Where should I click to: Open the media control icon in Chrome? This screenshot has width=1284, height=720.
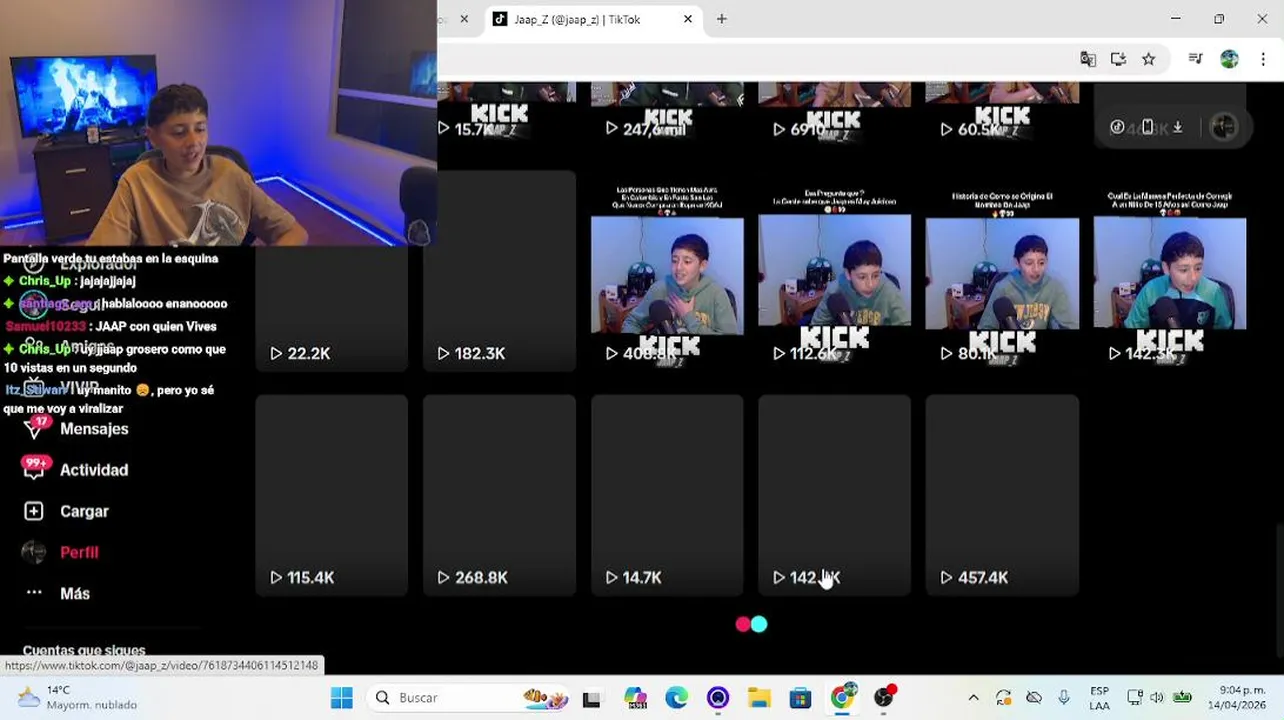(x=1195, y=59)
